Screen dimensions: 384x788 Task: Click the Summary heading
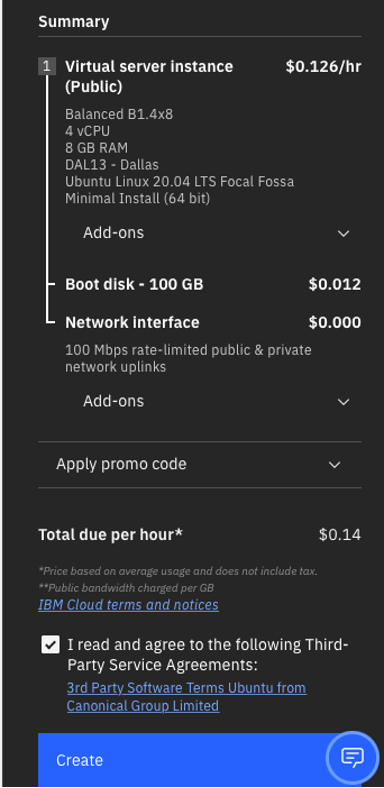pos(73,22)
